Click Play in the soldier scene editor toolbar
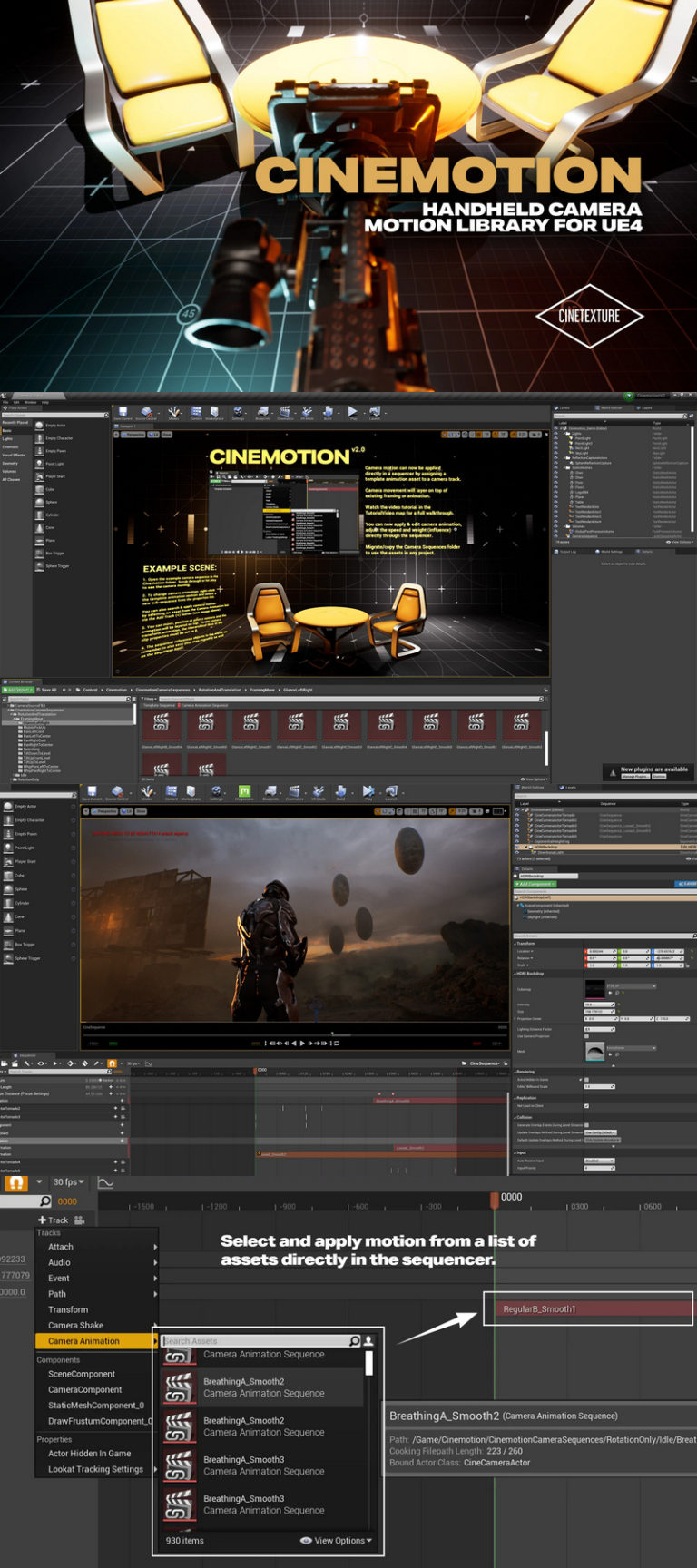 pyautogui.click(x=368, y=792)
